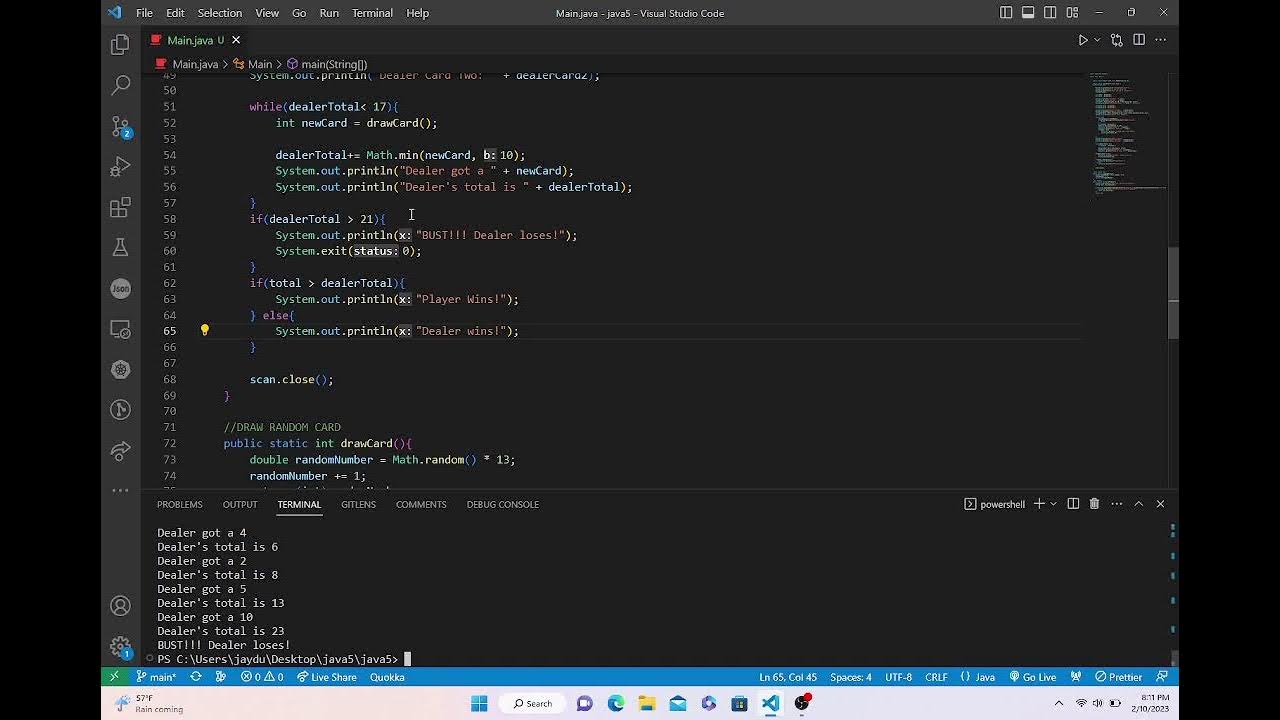Close the terminal panel
This screenshot has height=720, width=1280.
click(1160, 504)
